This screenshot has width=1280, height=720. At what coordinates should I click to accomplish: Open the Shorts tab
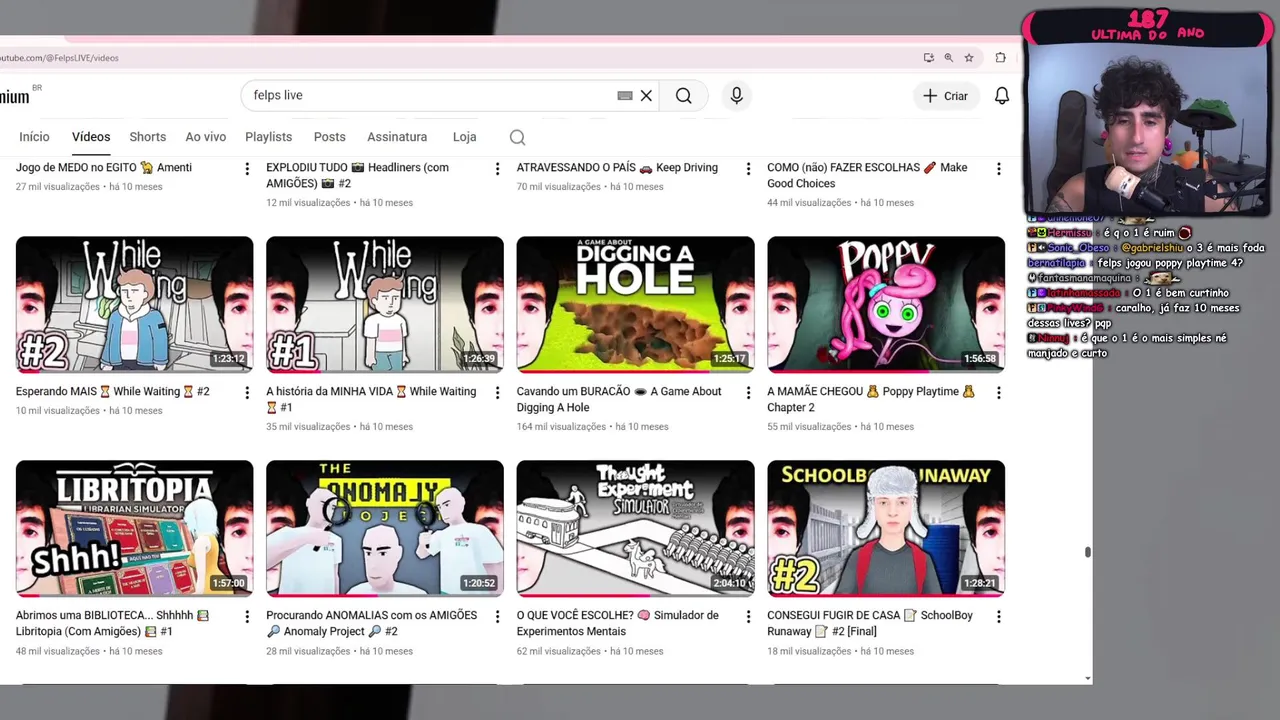coord(147,137)
